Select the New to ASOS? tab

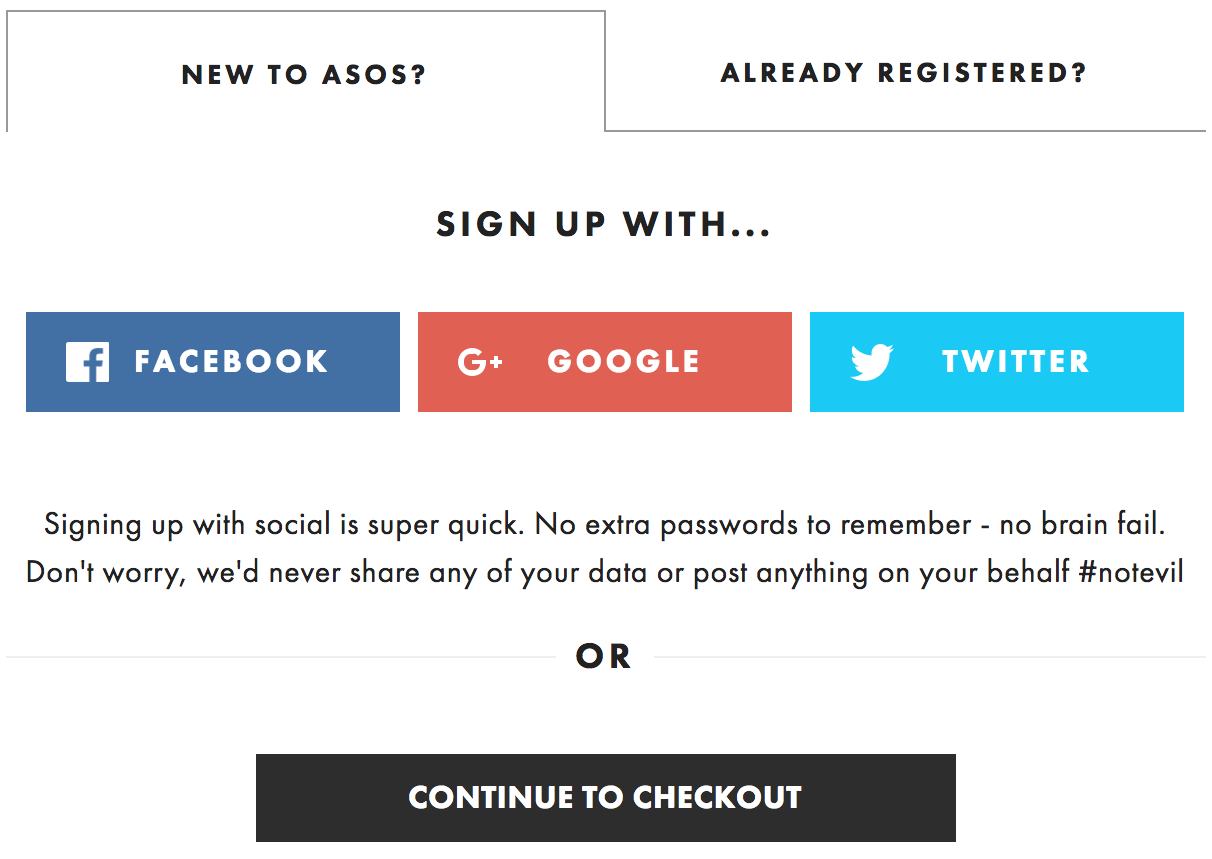tap(305, 72)
